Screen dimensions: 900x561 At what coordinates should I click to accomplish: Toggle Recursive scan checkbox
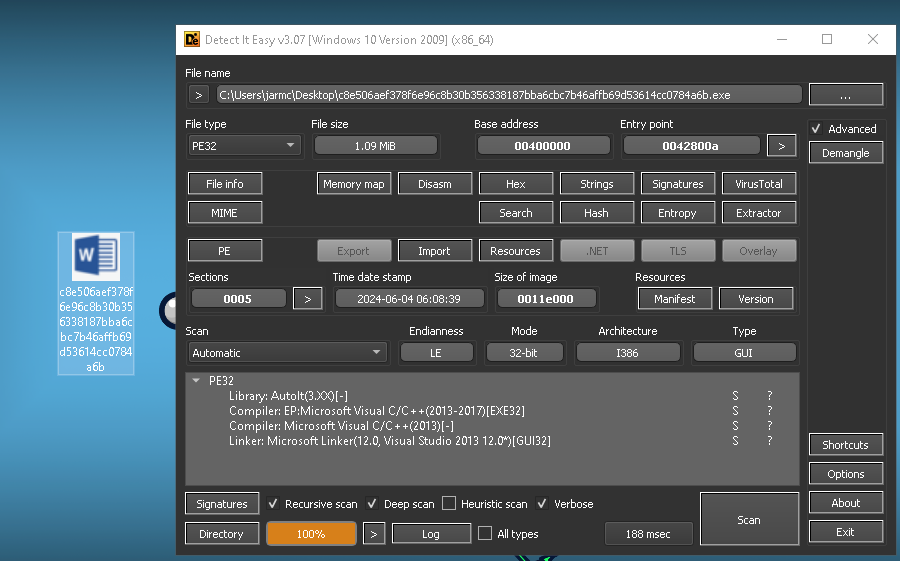[x=273, y=504]
